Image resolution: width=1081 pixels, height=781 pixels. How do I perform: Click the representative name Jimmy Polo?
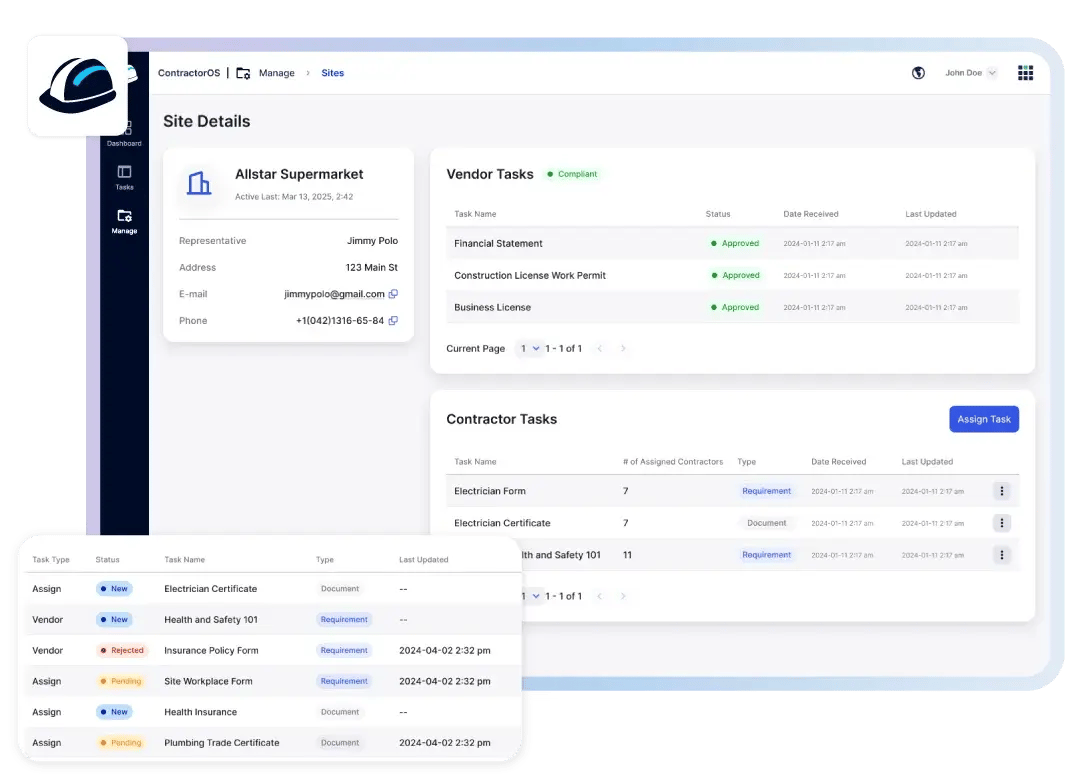point(372,241)
